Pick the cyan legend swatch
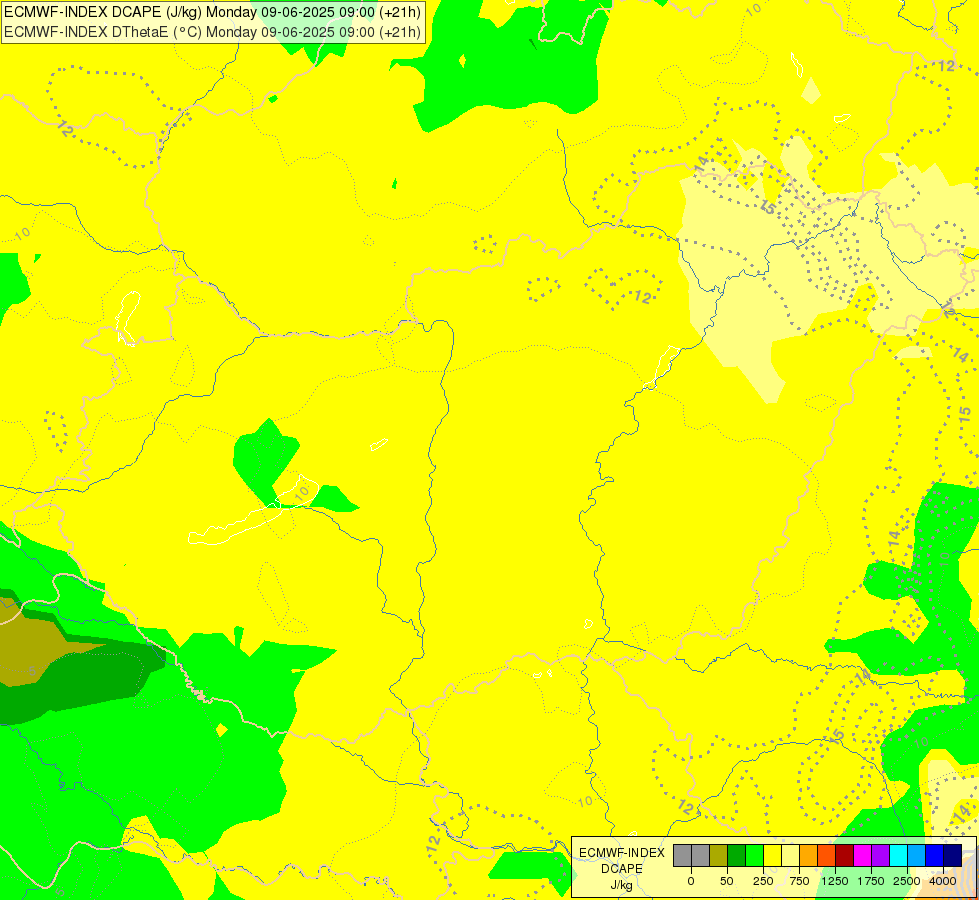The height and width of the screenshot is (900, 979). point(898,856)
